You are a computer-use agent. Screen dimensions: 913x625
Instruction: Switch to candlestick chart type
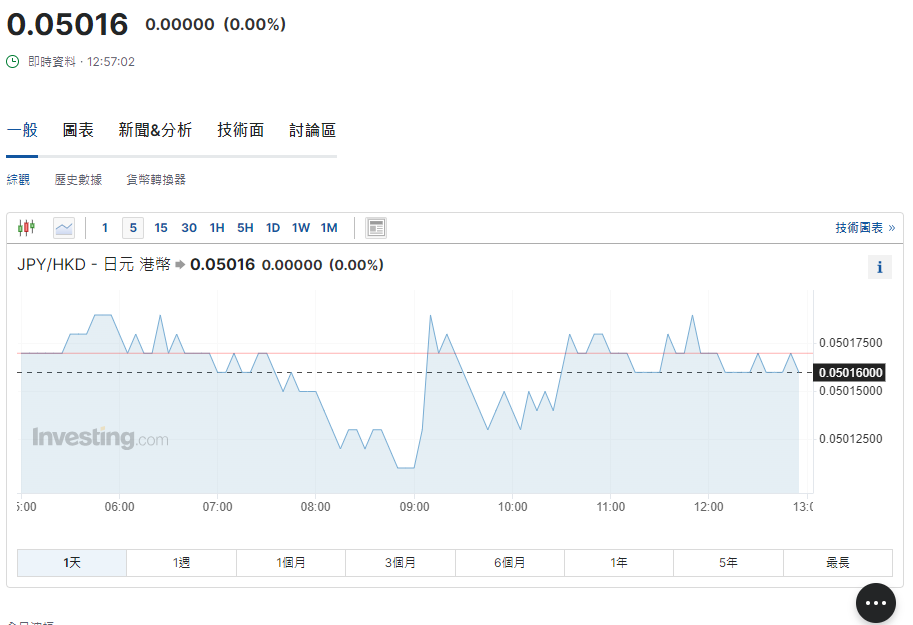pos(27,228)
